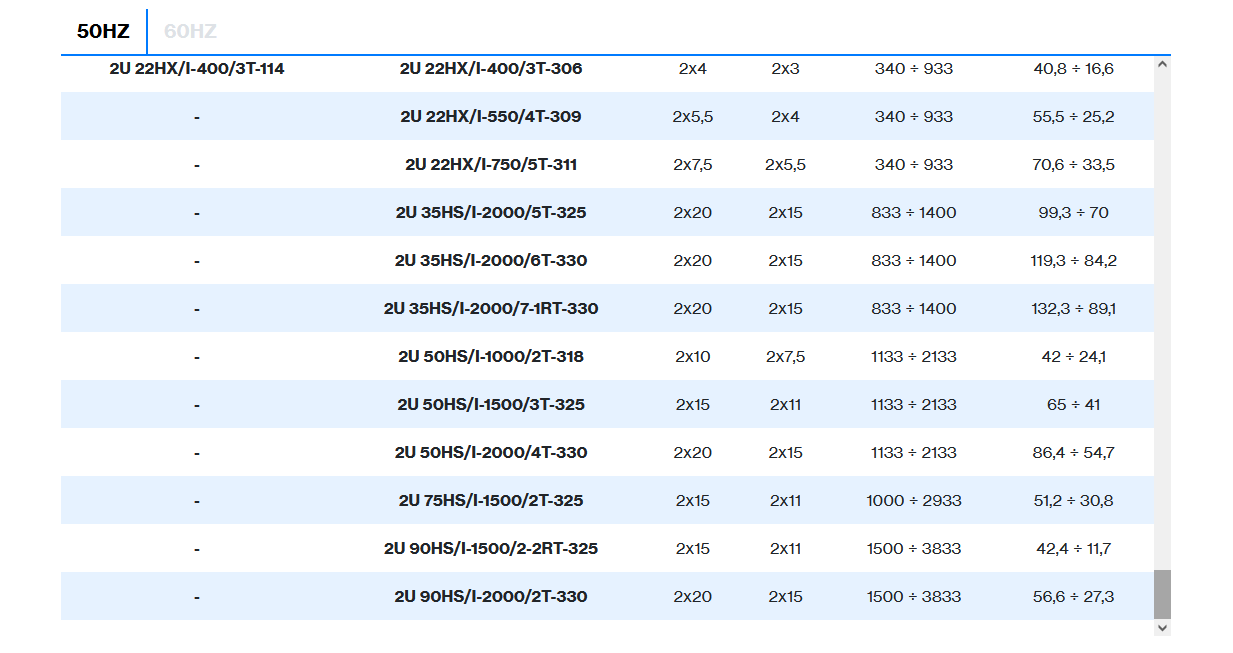The width and height of the screenshot is (1233, 653).
Task: Pick the 2U 35HS/I-2000/6T-330 entry
Action: [491, 261]
